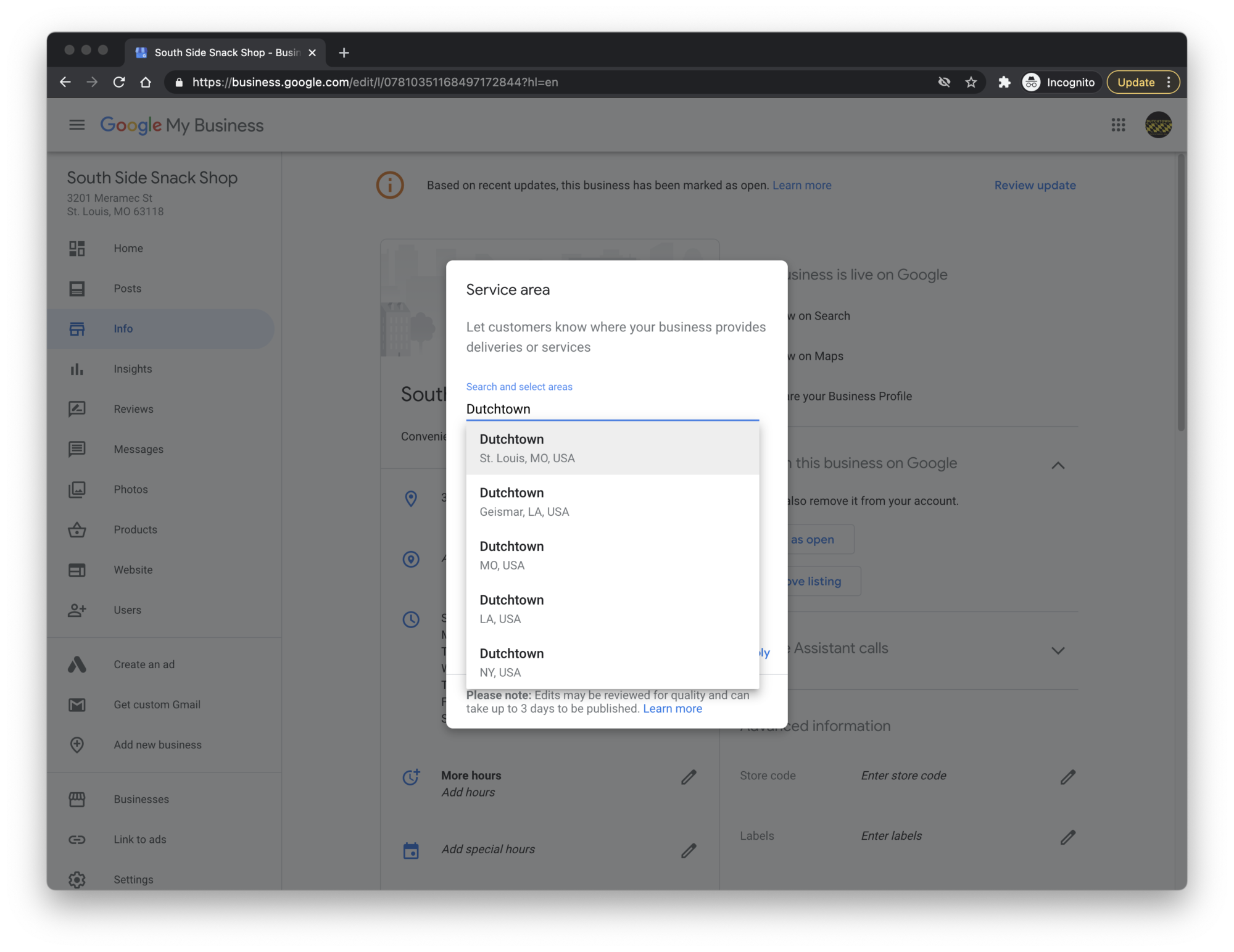Click the Review update link
This screenshot has width=1234, height=952.
(1035, 185)
